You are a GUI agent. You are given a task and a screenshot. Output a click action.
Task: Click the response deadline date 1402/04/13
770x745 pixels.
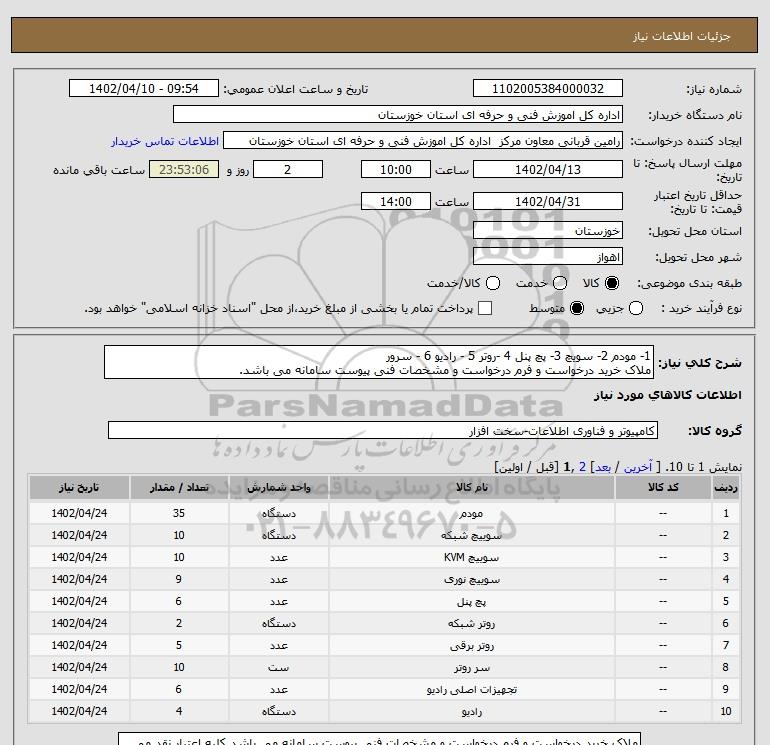pyautogui.click(x=548, y=170)
